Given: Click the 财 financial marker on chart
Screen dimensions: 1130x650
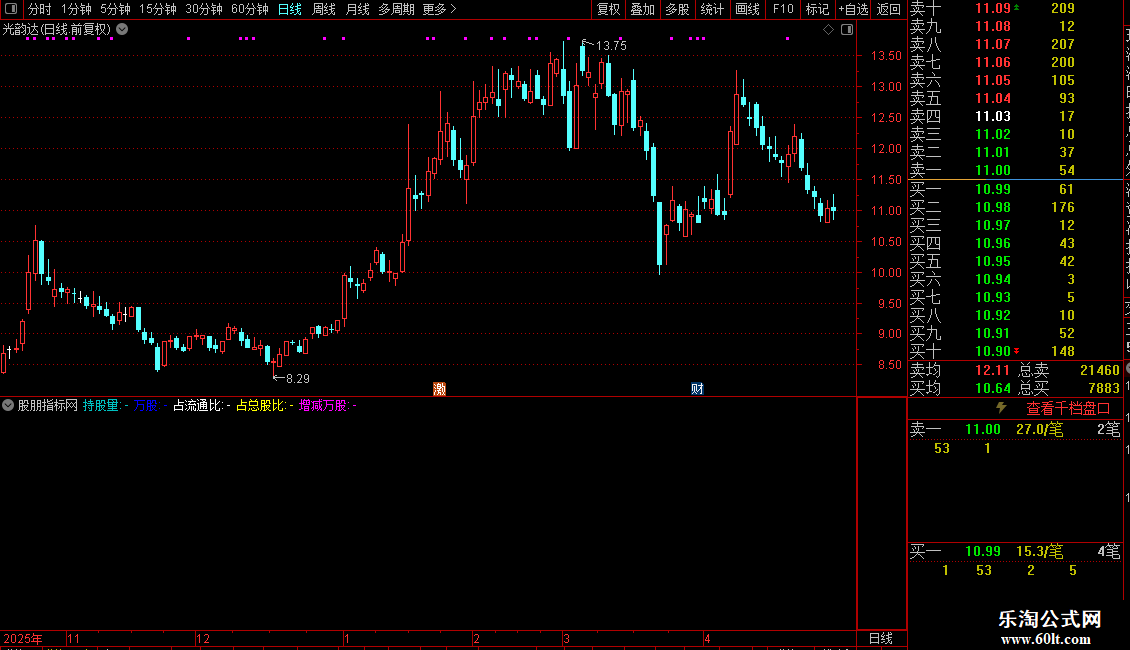Looking at the screenshot, I should [x=697, y=389].
